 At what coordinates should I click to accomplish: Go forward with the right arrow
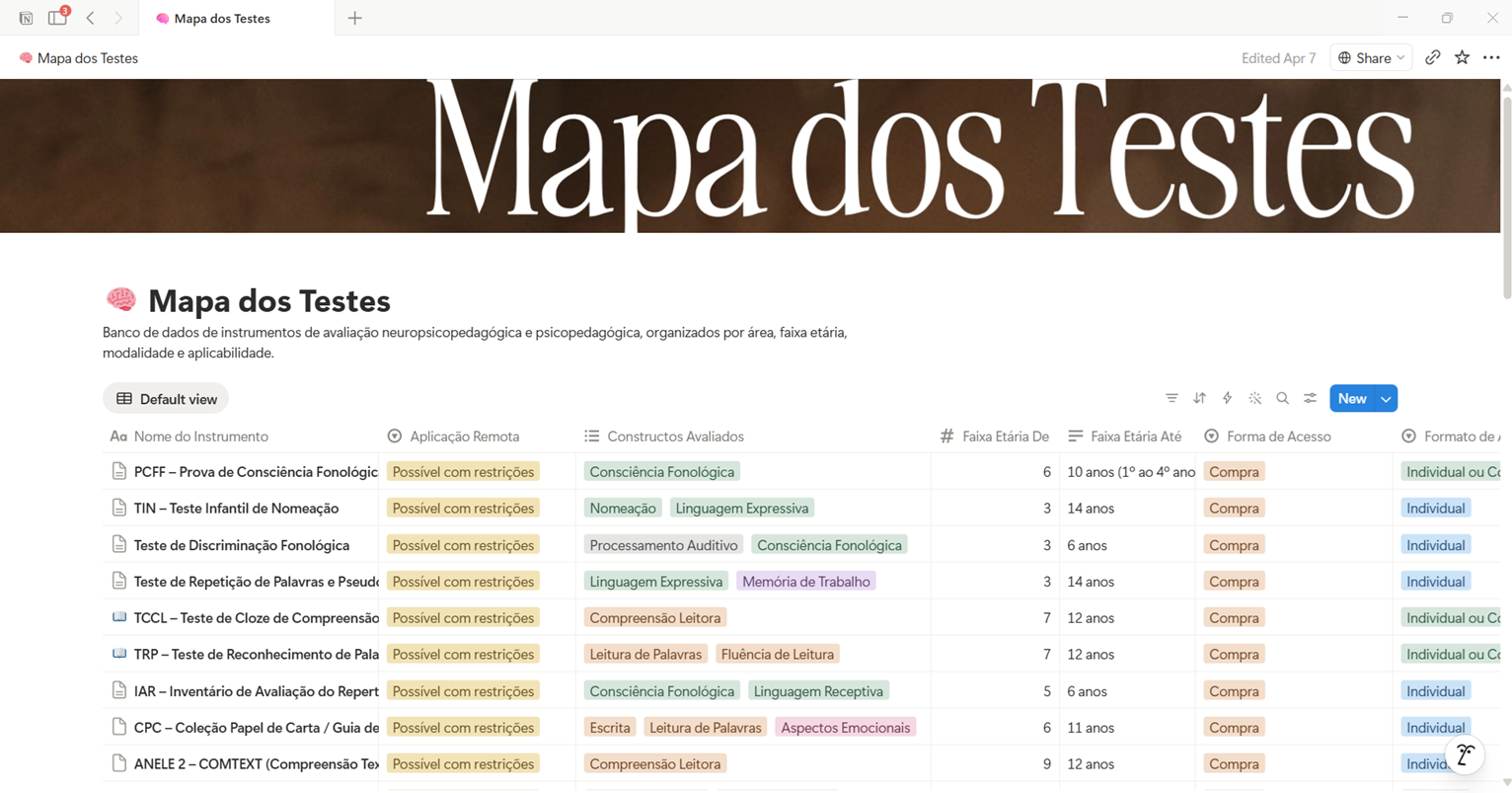118,18
